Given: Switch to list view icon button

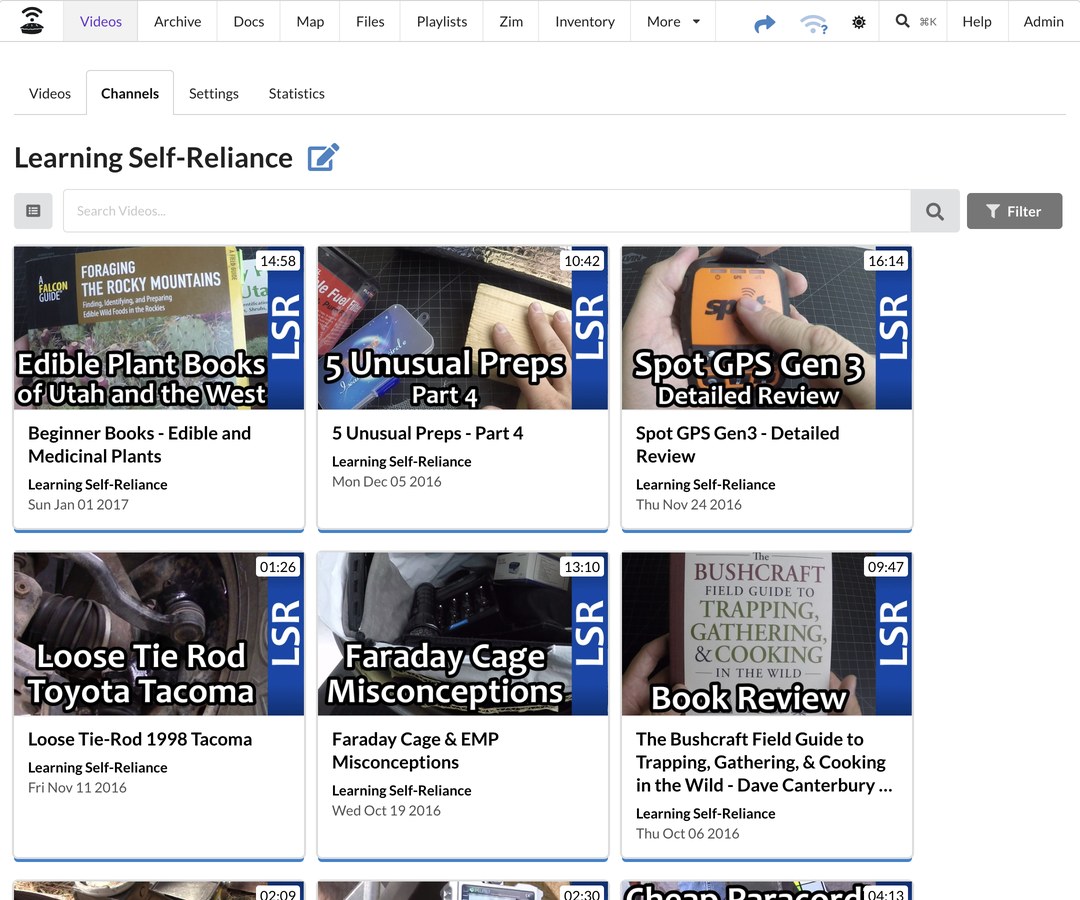Looking at the screenshot, I should pyautogui.click(x=33, y=211).
